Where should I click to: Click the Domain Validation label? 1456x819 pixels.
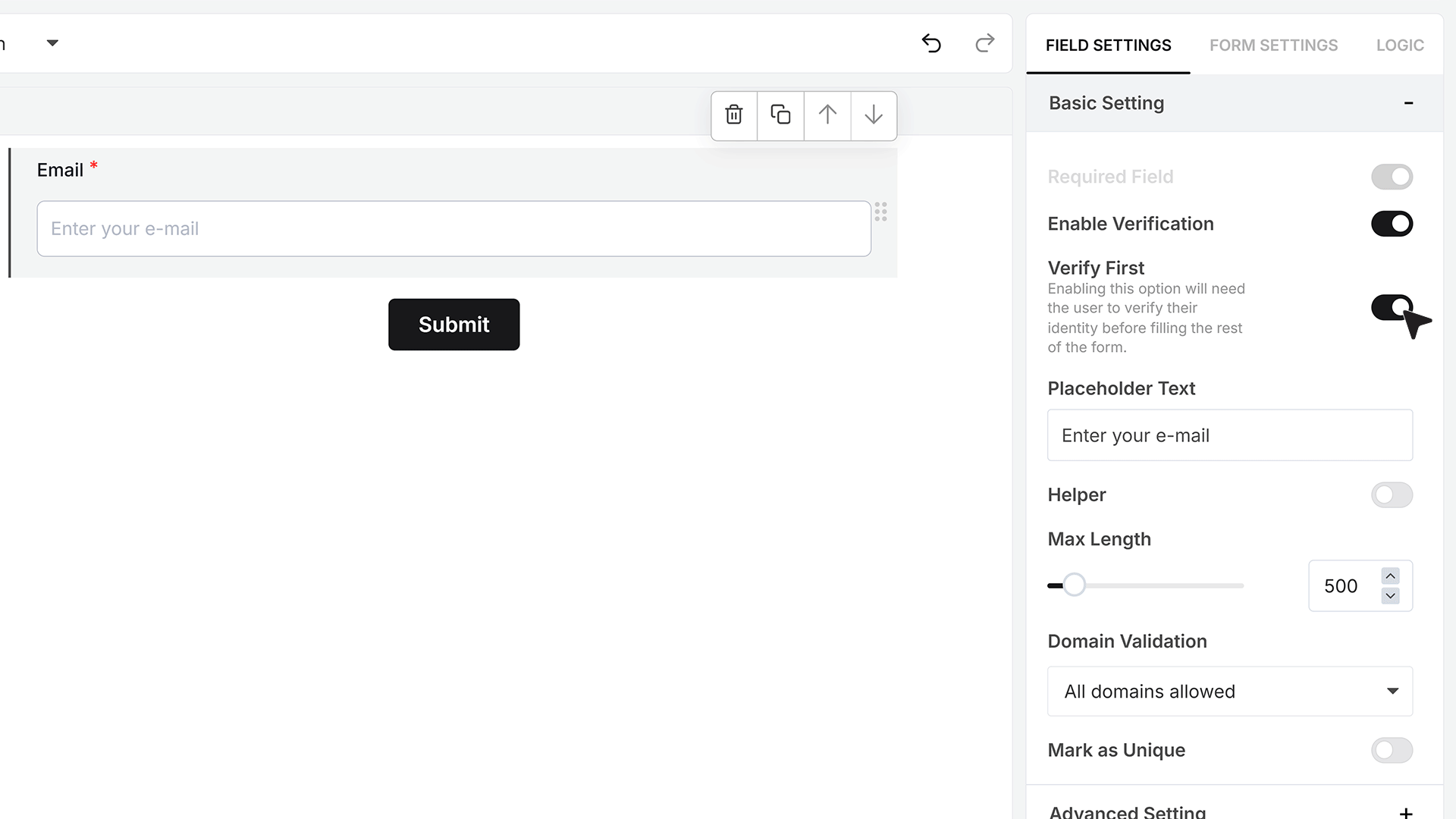coord(1127,642)
